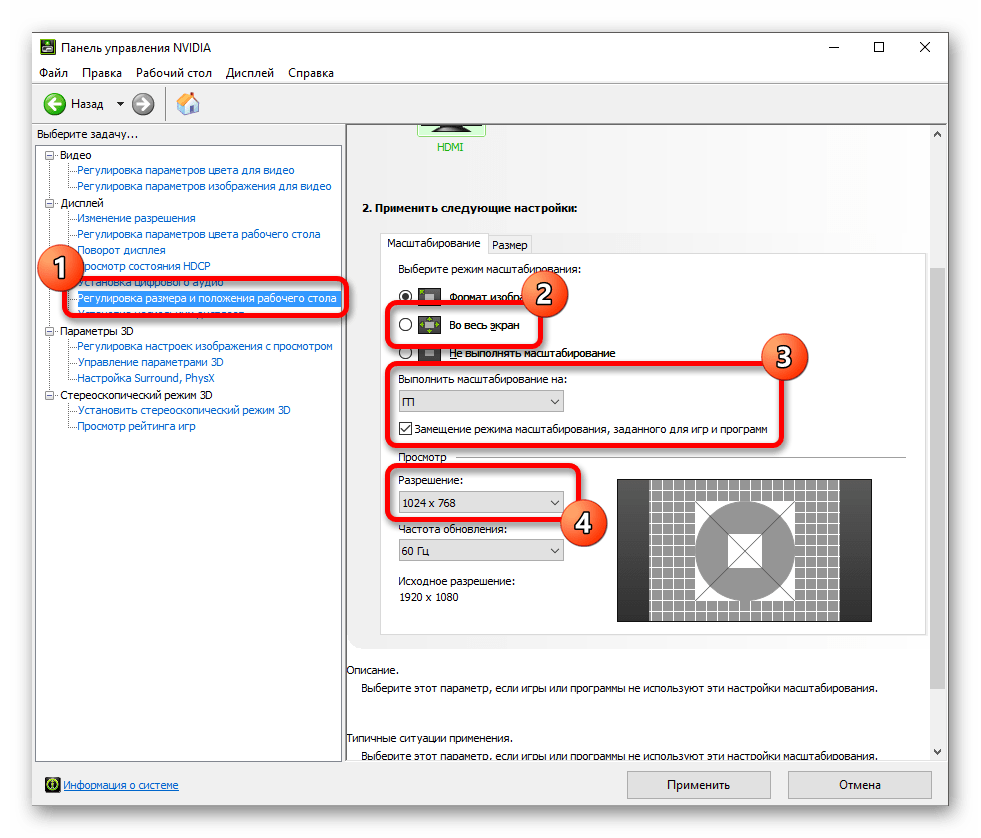This screenshot has height=838, width=981.
Task: Open Back button history dropdown arrow
Action: [121, 103]
